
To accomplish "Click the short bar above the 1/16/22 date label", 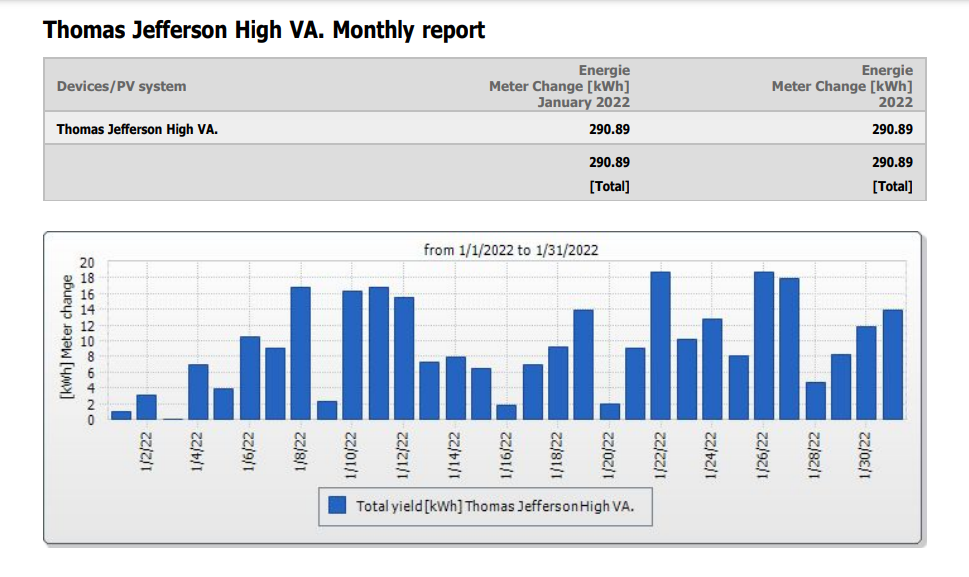I will click(x=506, y=413).
